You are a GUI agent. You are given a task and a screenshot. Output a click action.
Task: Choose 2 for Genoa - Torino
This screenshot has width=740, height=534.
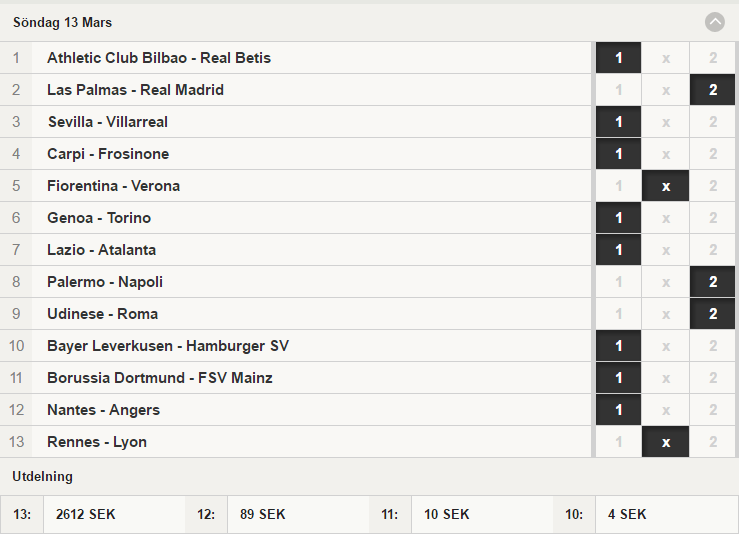point(713,218)
